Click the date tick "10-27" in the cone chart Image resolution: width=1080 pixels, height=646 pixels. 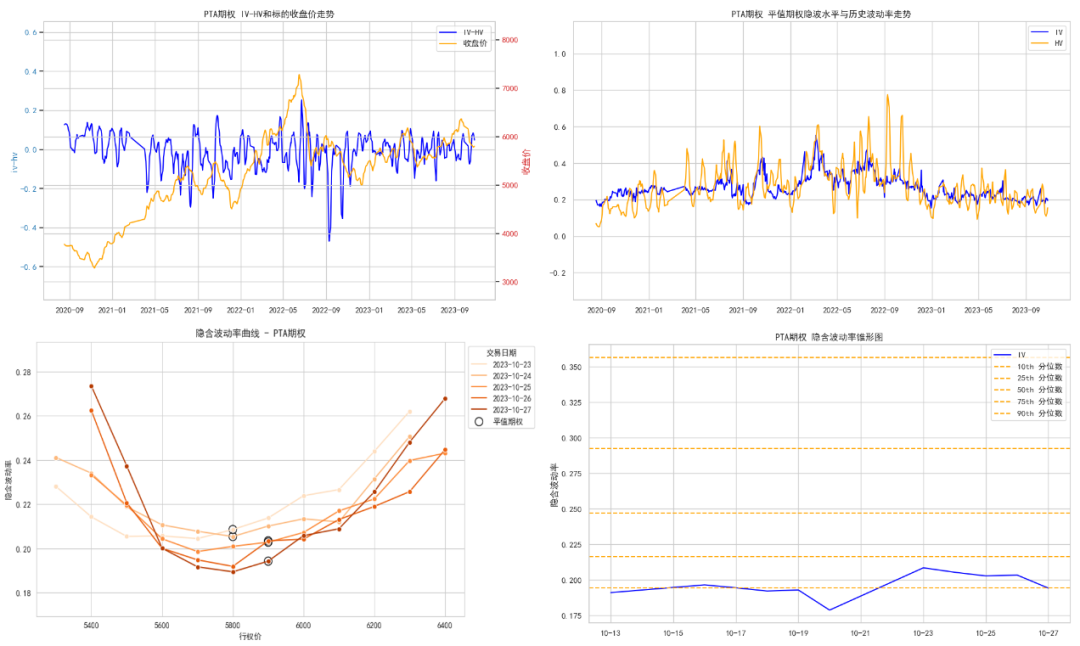pyautogui.click(x=1048, y=634)
